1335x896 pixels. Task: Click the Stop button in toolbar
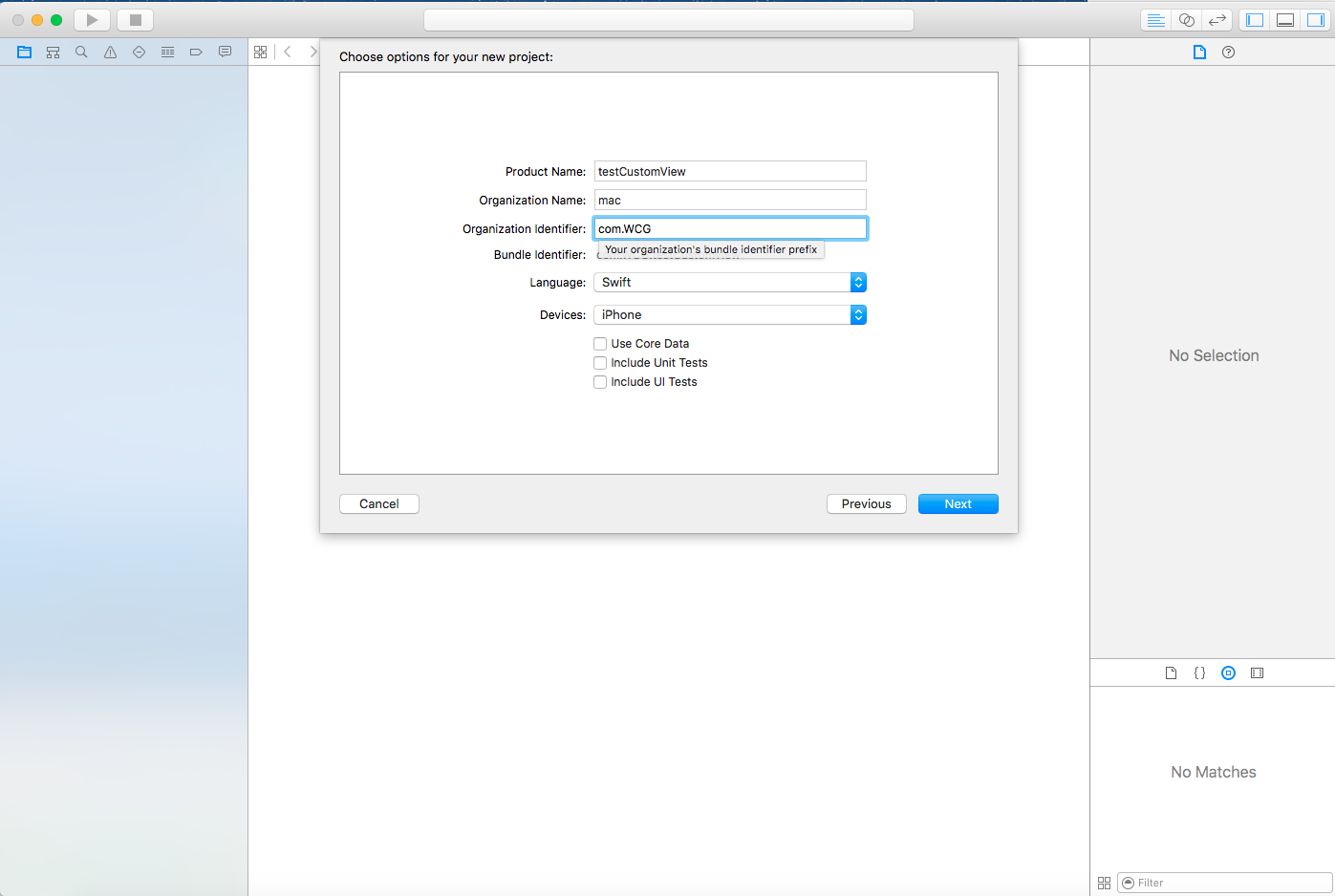click(136, 20)
